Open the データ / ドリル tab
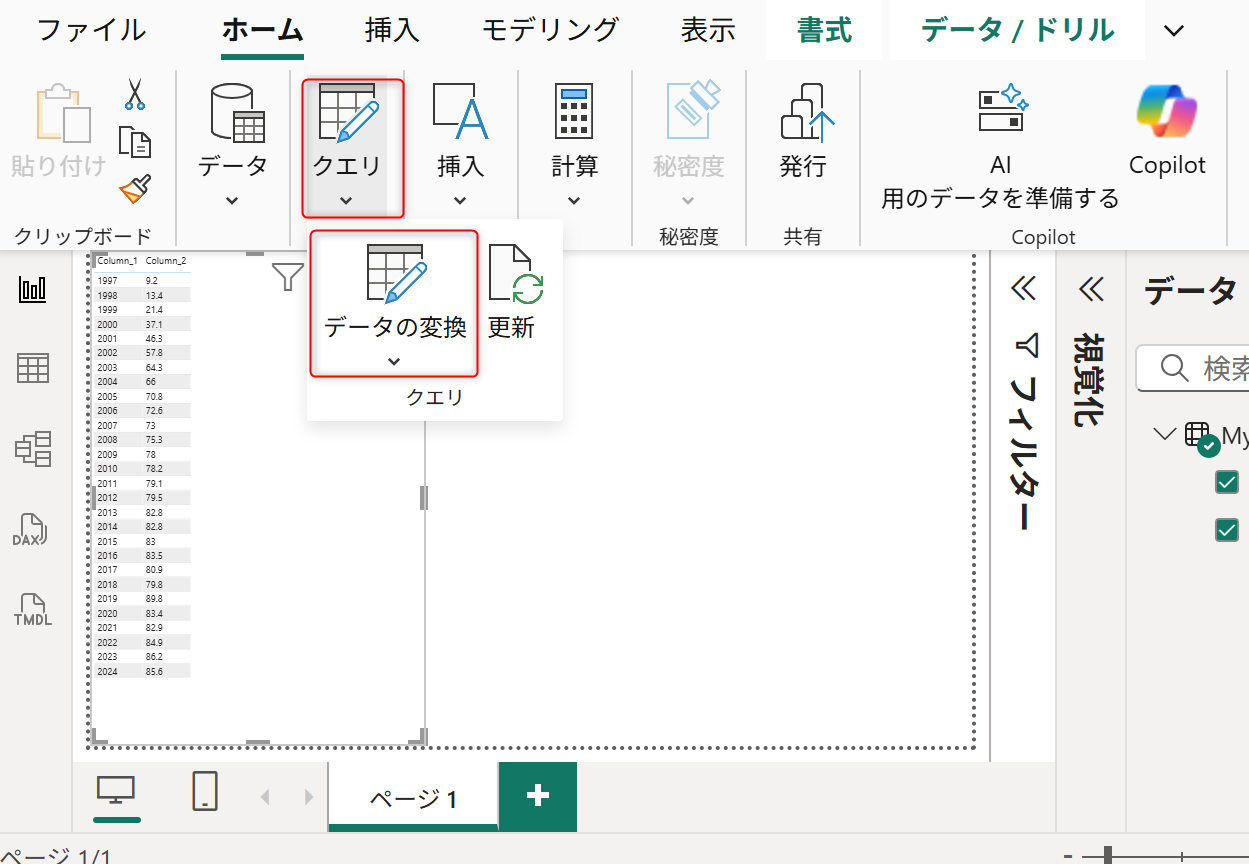The width and height of the screenshot is (1249, 864). click(x=1016, y=30)
